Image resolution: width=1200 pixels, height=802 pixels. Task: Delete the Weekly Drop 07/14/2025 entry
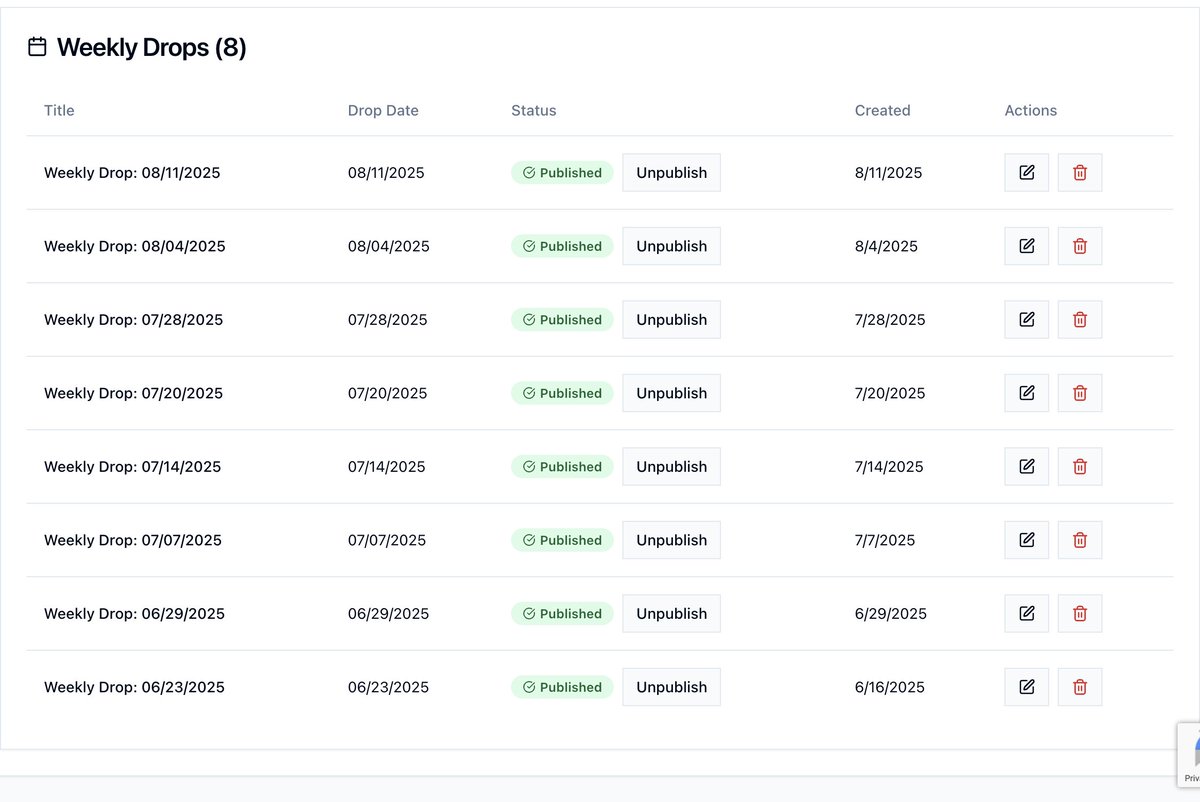pyautogui.click(x=1080, y=467)
